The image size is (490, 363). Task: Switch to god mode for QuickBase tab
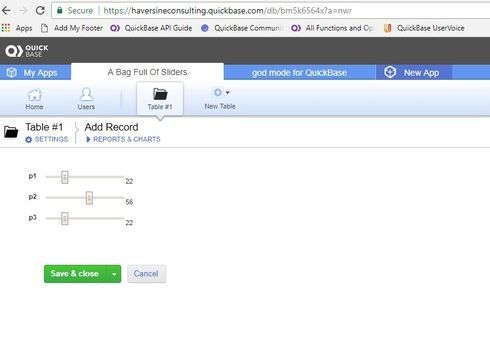(299, 72)
